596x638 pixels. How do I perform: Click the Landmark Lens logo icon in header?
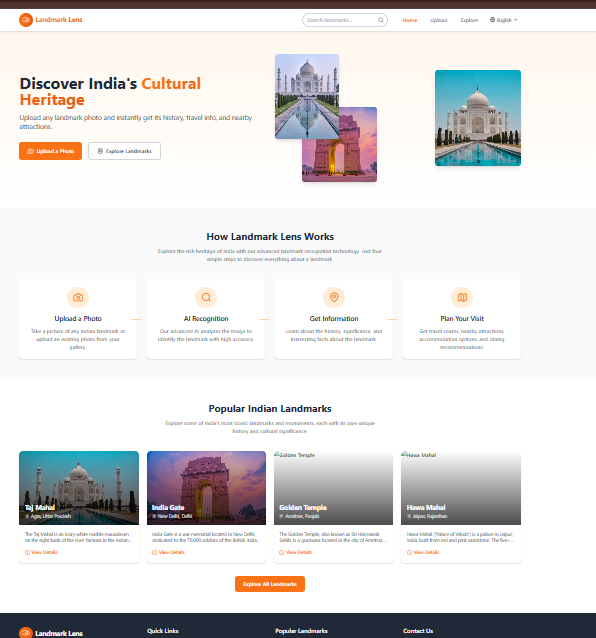pyautogui.click(x=26, y=20)
